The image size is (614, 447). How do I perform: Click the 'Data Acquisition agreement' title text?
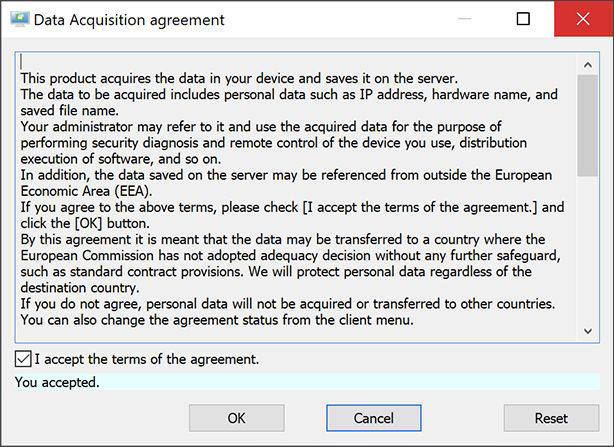(x=129, y=20)
